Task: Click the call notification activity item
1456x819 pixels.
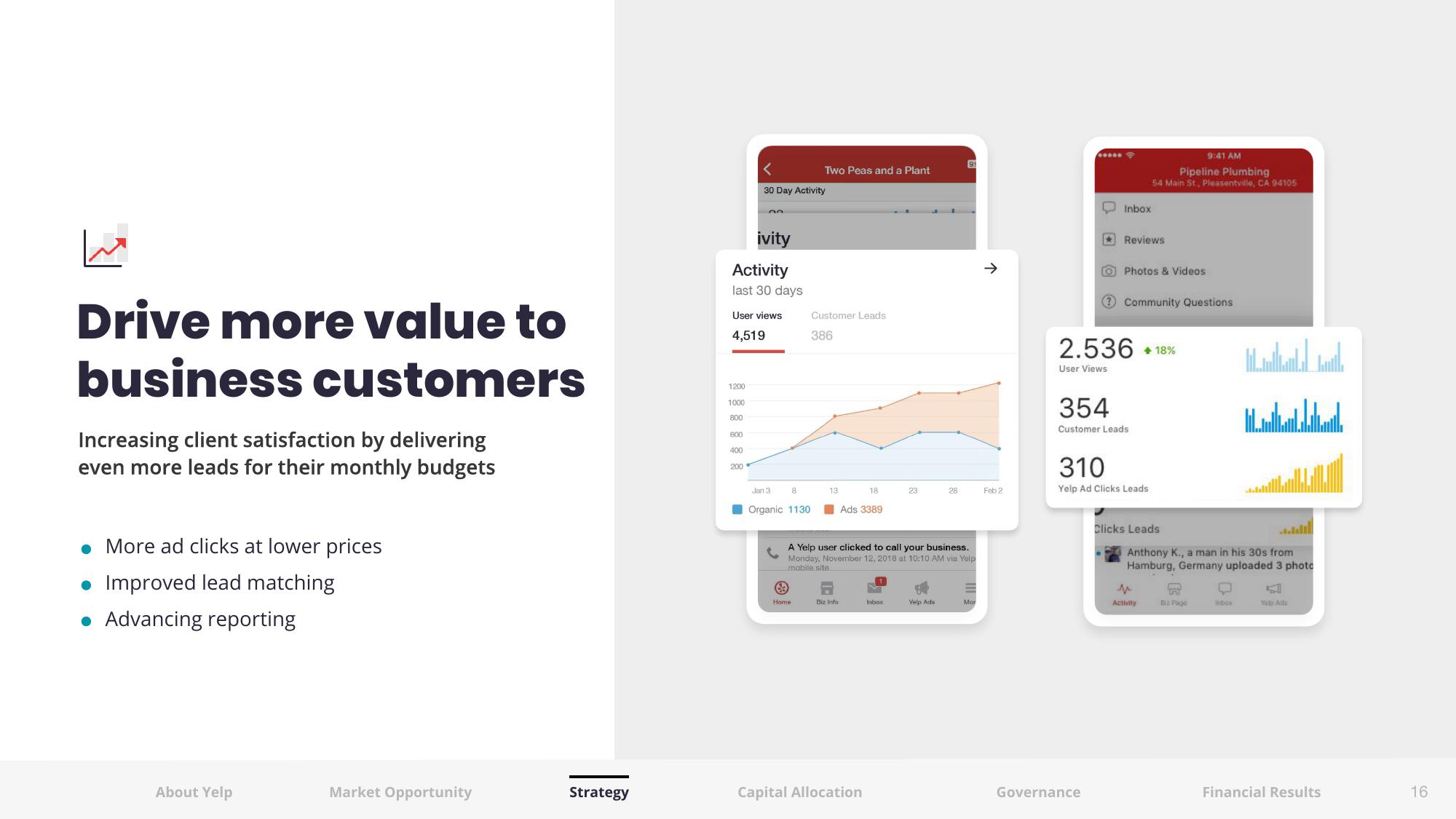Action: tap(867, 554)
